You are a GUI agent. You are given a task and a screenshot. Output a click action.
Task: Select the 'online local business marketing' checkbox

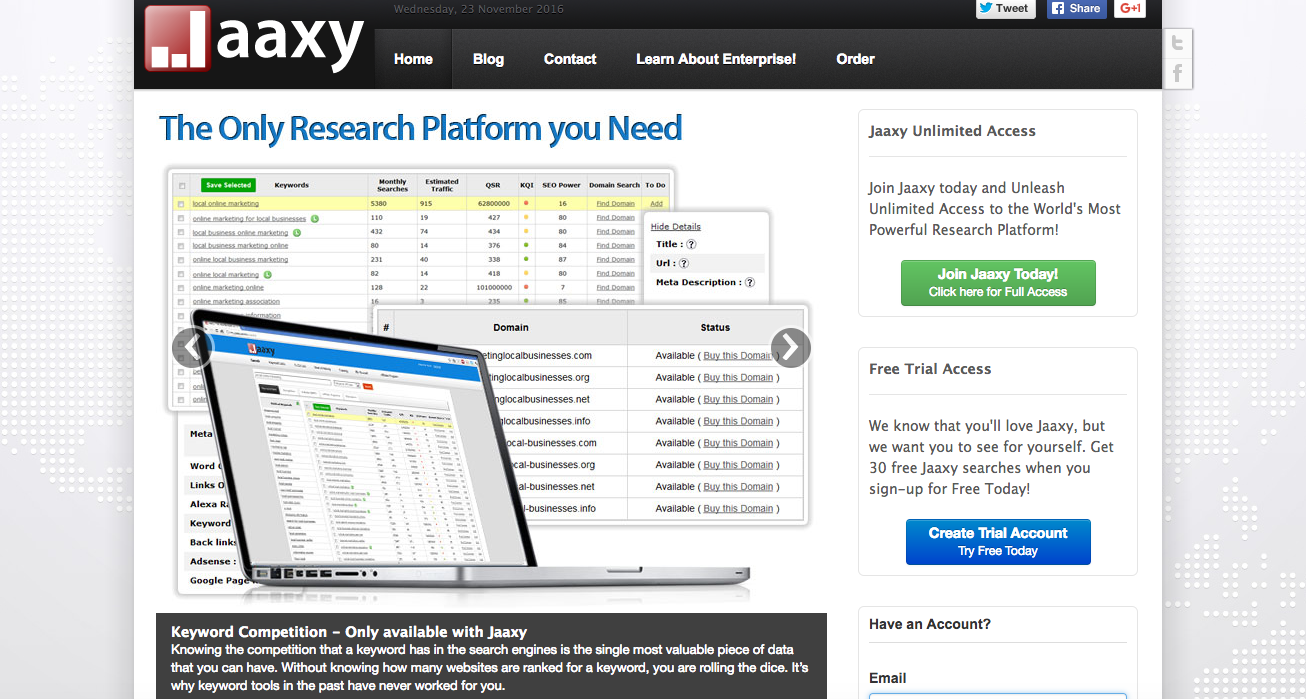tap(181, 260)
